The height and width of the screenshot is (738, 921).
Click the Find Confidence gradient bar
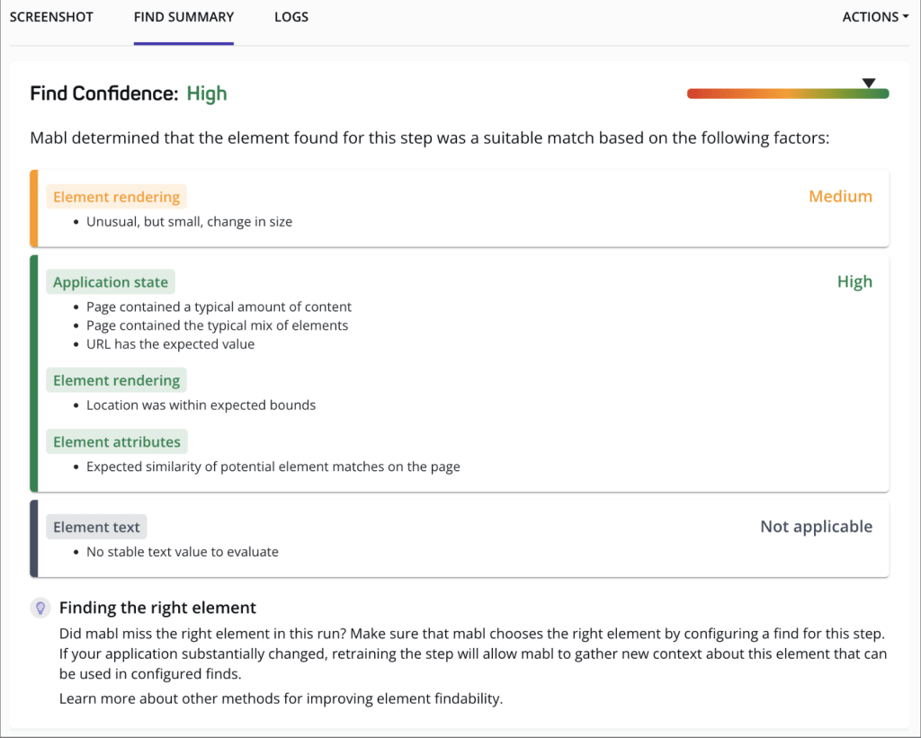pyautogui.click(x=787, y=94)
